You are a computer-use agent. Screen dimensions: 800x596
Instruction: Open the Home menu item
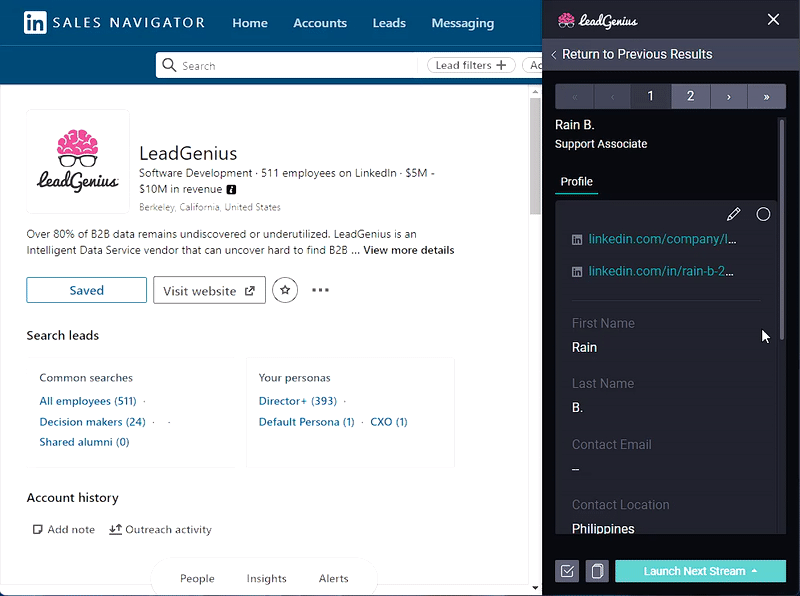[250, 23]
